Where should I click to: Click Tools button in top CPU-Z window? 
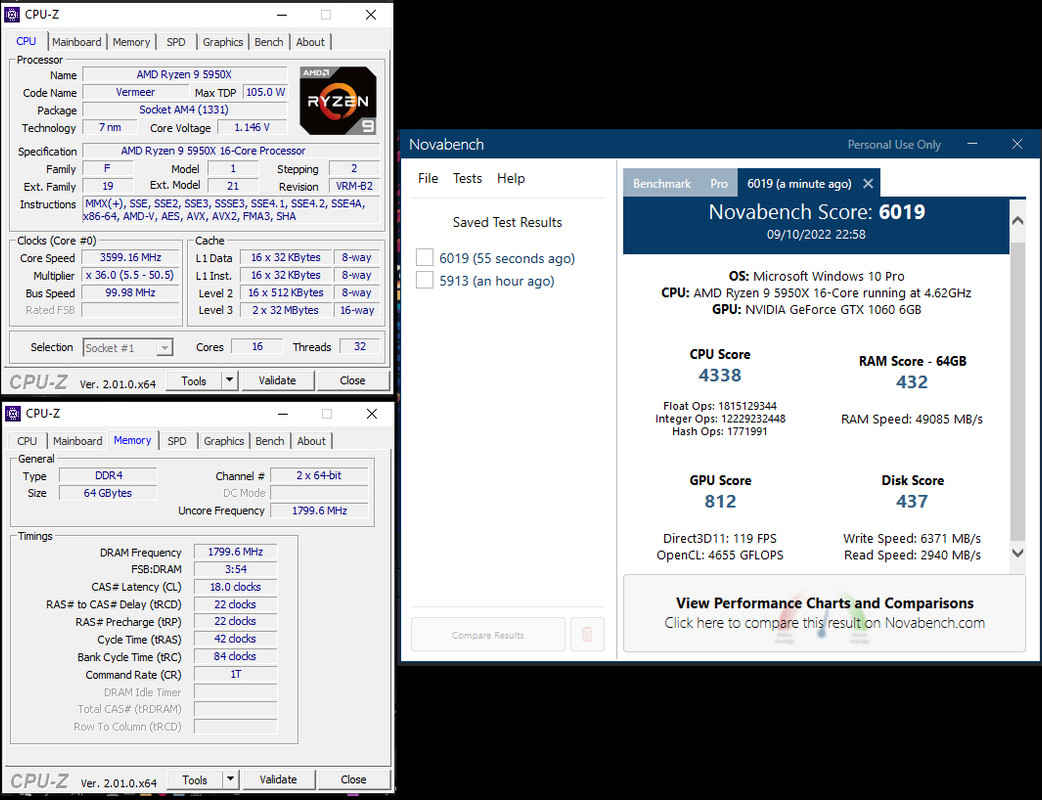[193, 381]
